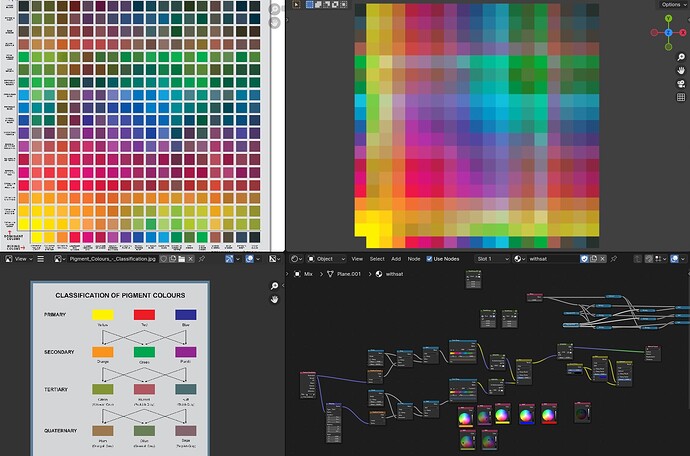
Task: Click the negative Y axis gizmo circle
Action: 668,47
